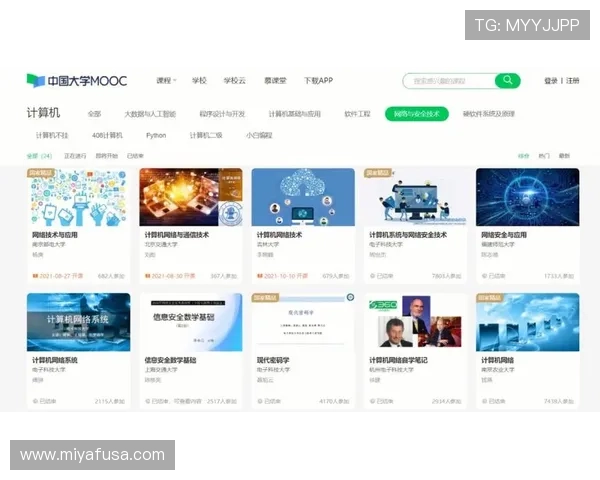This screenshot has height=480, width=600.
Task: Click the green search magnifier button
Action: click(x=508, y=81)
